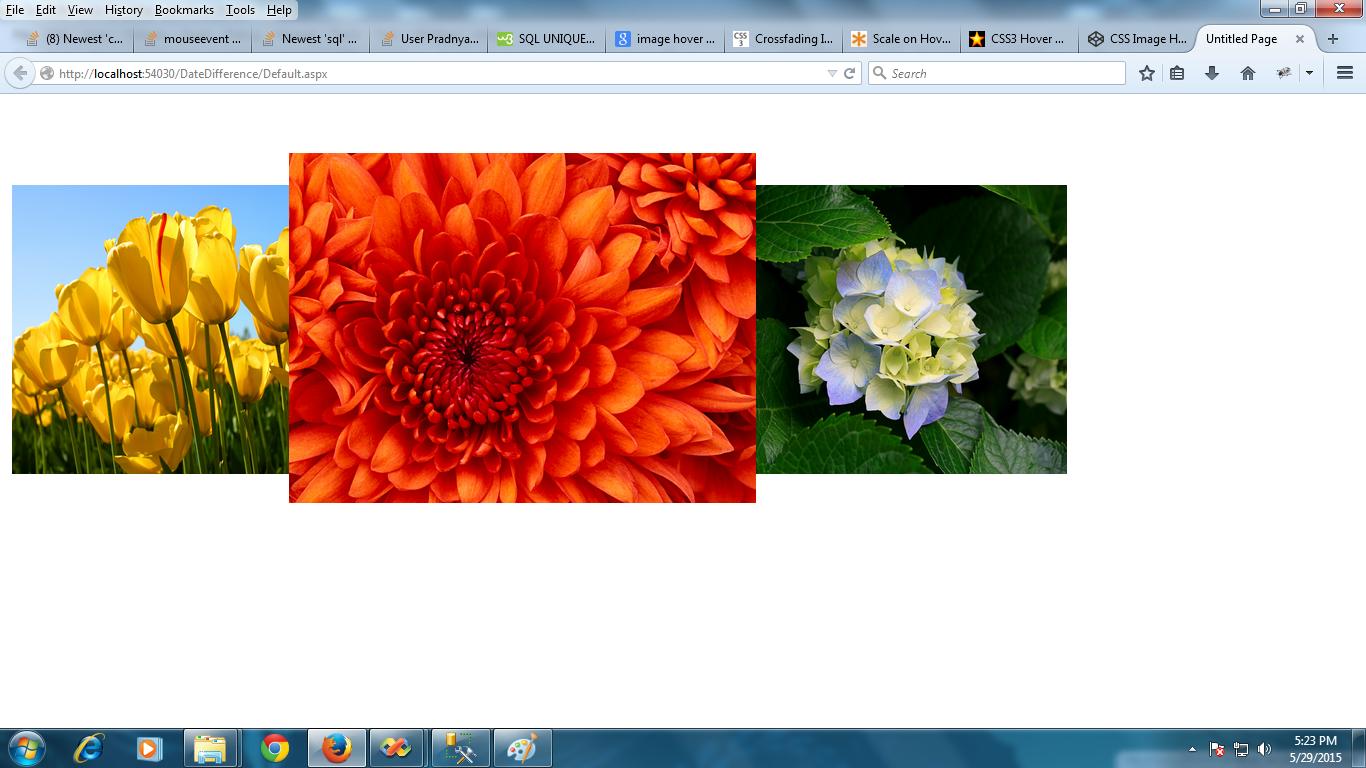Open the Edit menu
1366x768 pixels.
click(x=46, y=9)
